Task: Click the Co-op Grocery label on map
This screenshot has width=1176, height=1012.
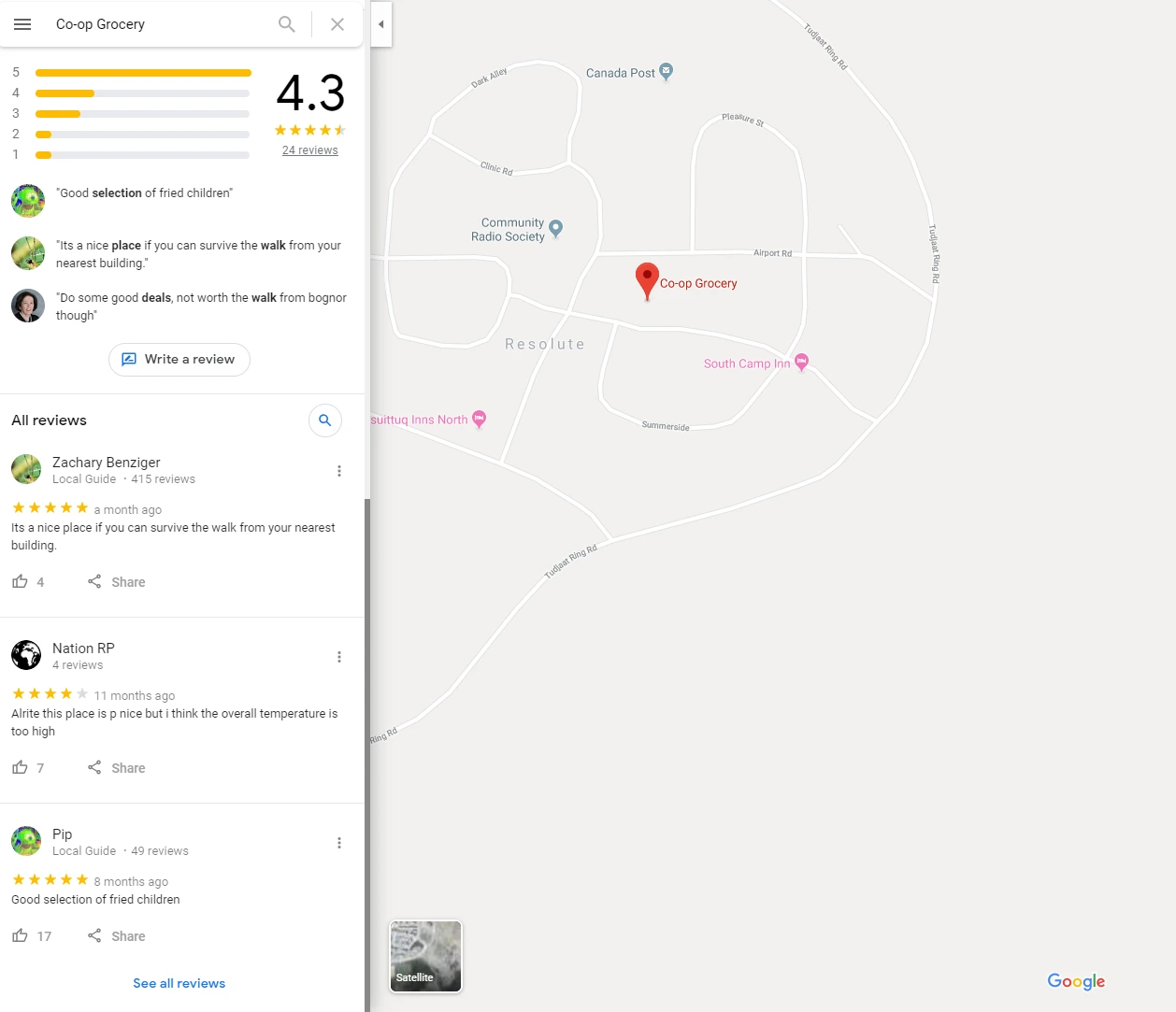Action: (x=698, y=283)
